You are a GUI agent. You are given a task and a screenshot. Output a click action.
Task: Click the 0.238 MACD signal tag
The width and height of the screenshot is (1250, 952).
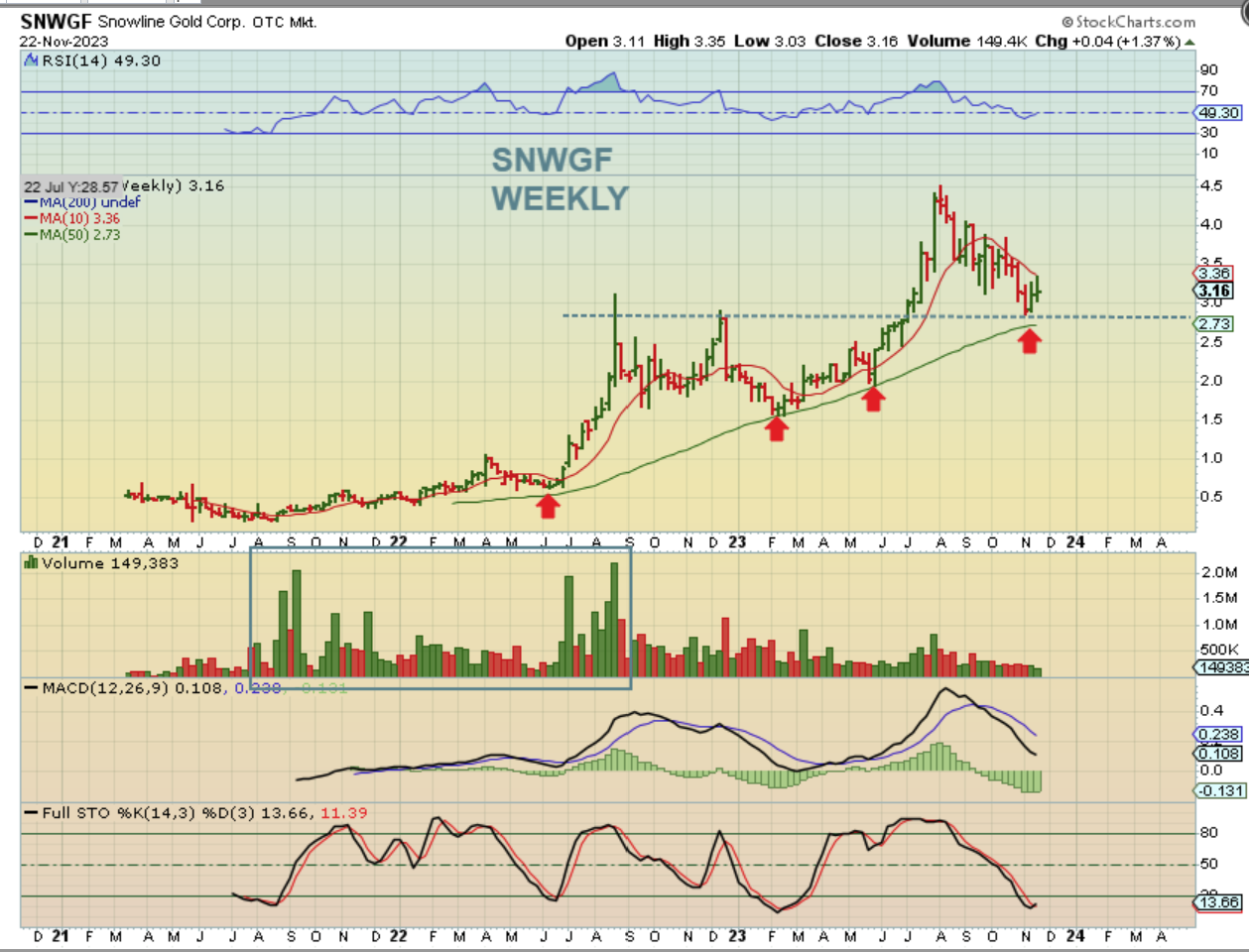pyautogui.click(x=1219, y=735)
